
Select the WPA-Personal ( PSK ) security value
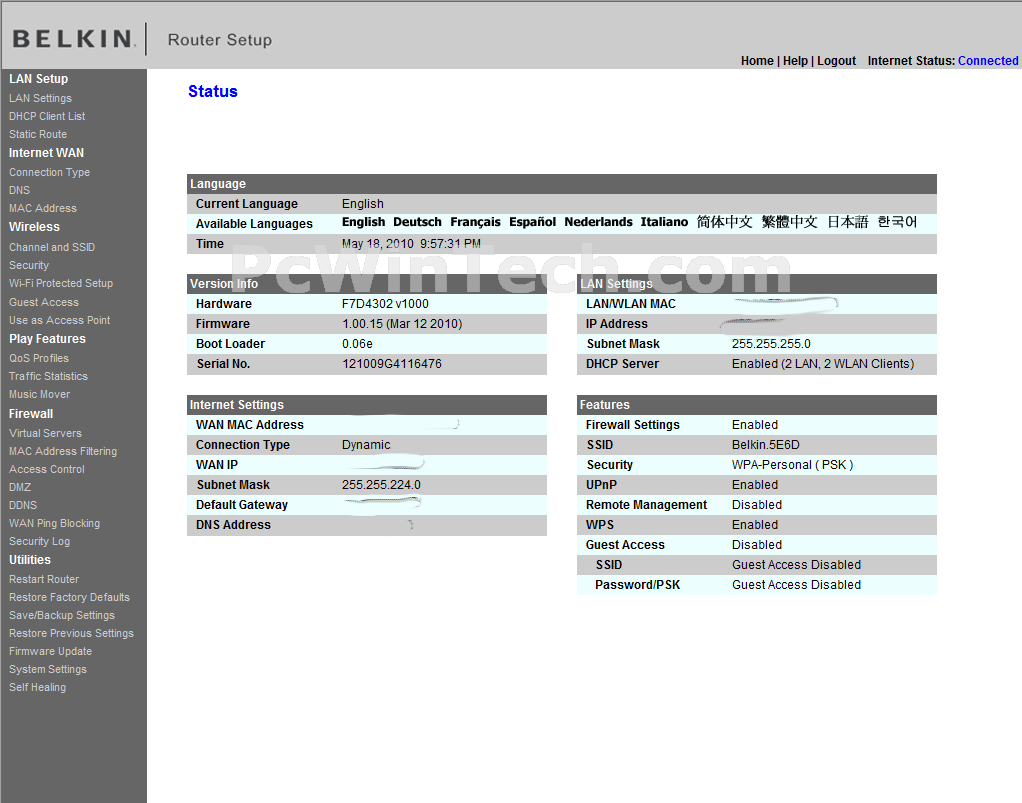[793, 465]
